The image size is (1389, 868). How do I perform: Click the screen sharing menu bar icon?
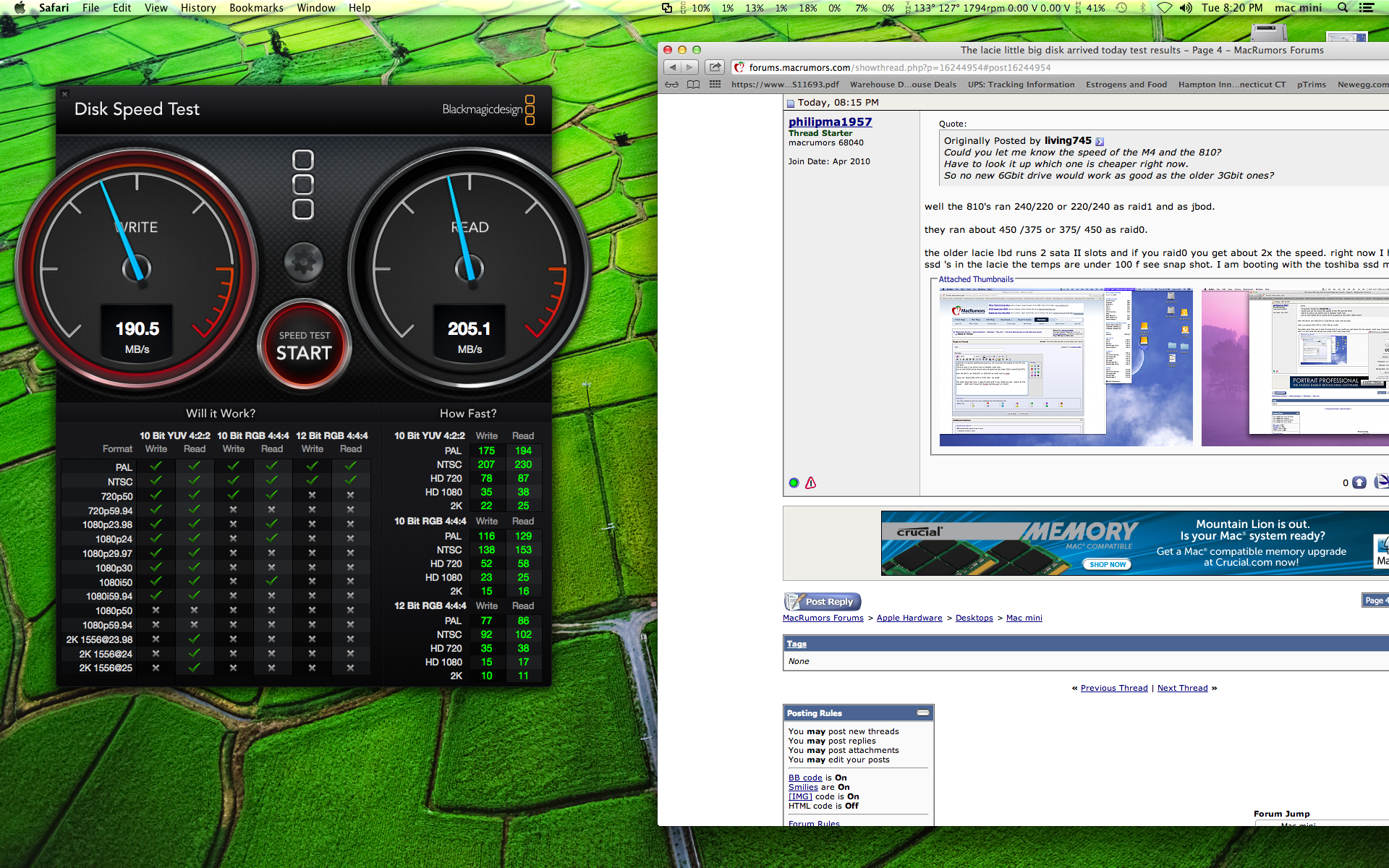pos(667,8)
